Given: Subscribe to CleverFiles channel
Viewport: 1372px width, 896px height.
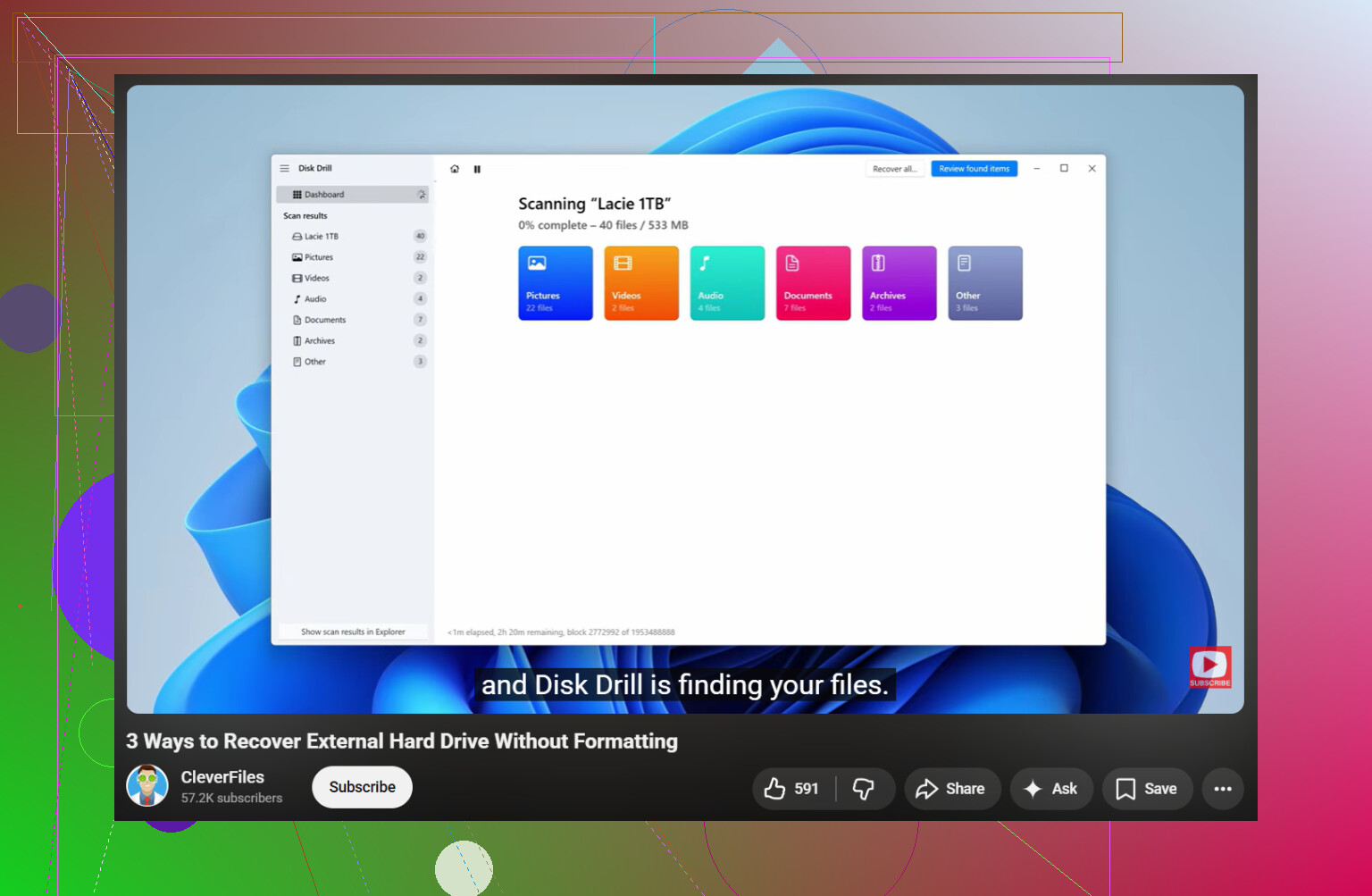Looking at the screenshot, I should coord(362,787).
